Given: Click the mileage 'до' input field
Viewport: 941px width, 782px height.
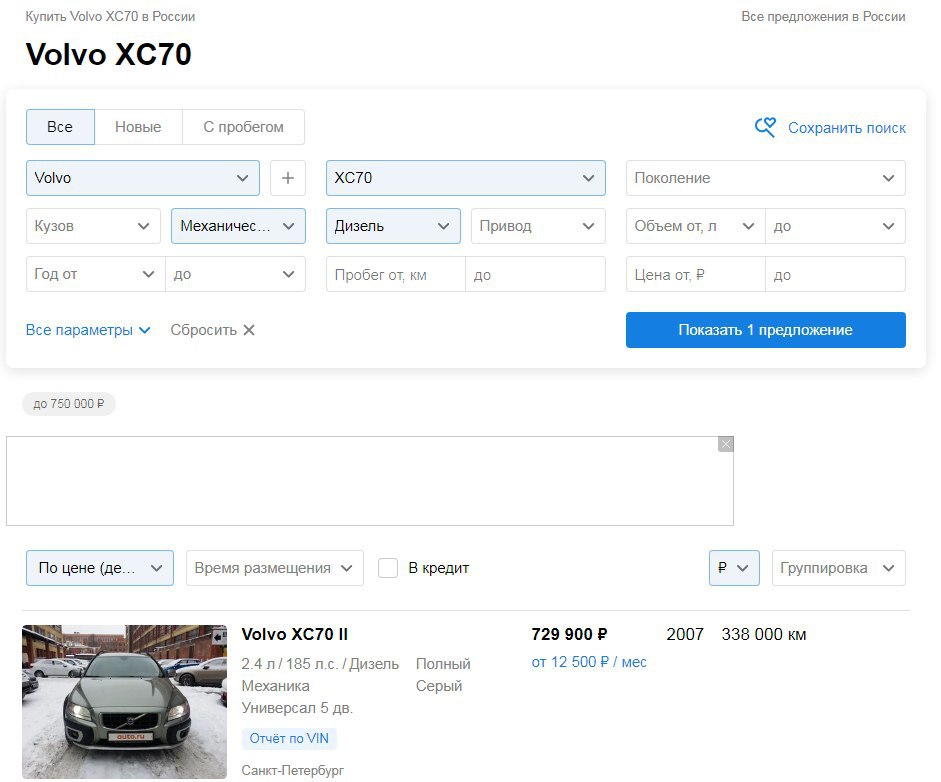Looking at the screenshot, I should point(535,274).
